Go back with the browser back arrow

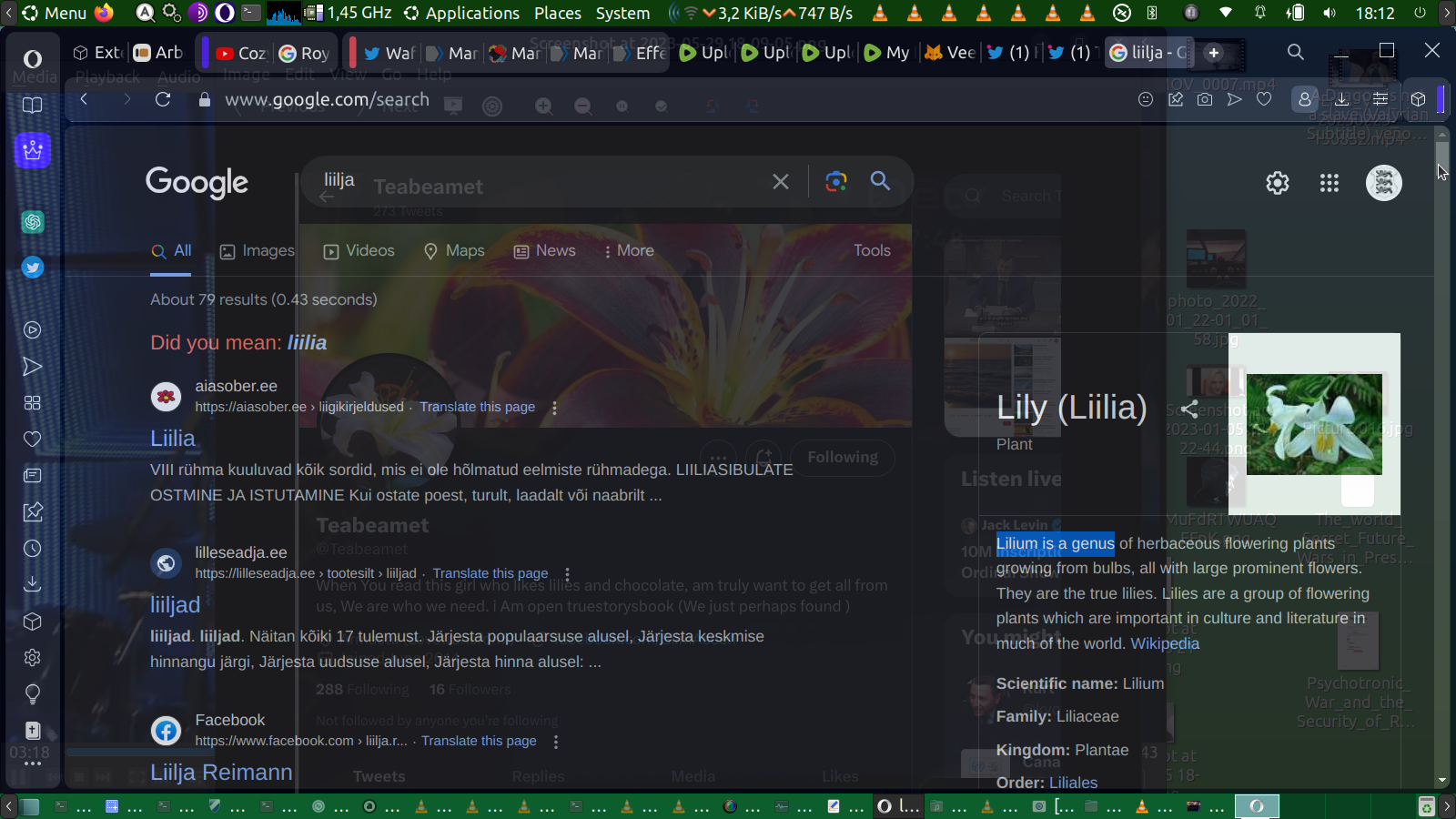click(x=84, y=99)
